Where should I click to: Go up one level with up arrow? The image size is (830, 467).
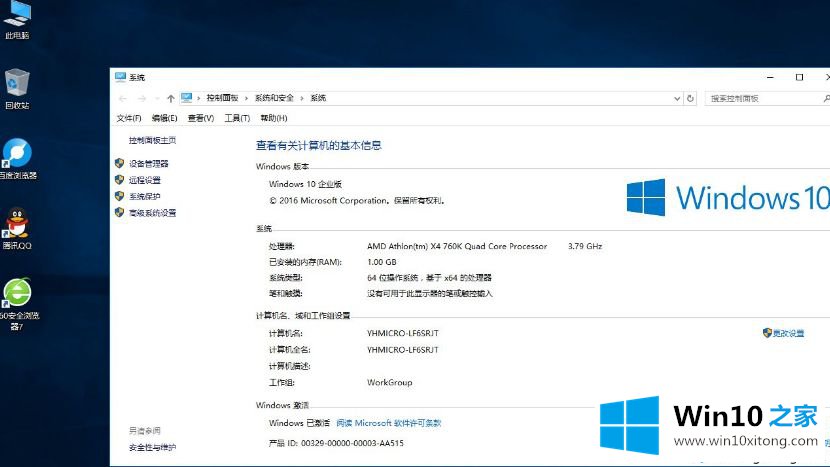pyautogui.click(x=170, y=98)
